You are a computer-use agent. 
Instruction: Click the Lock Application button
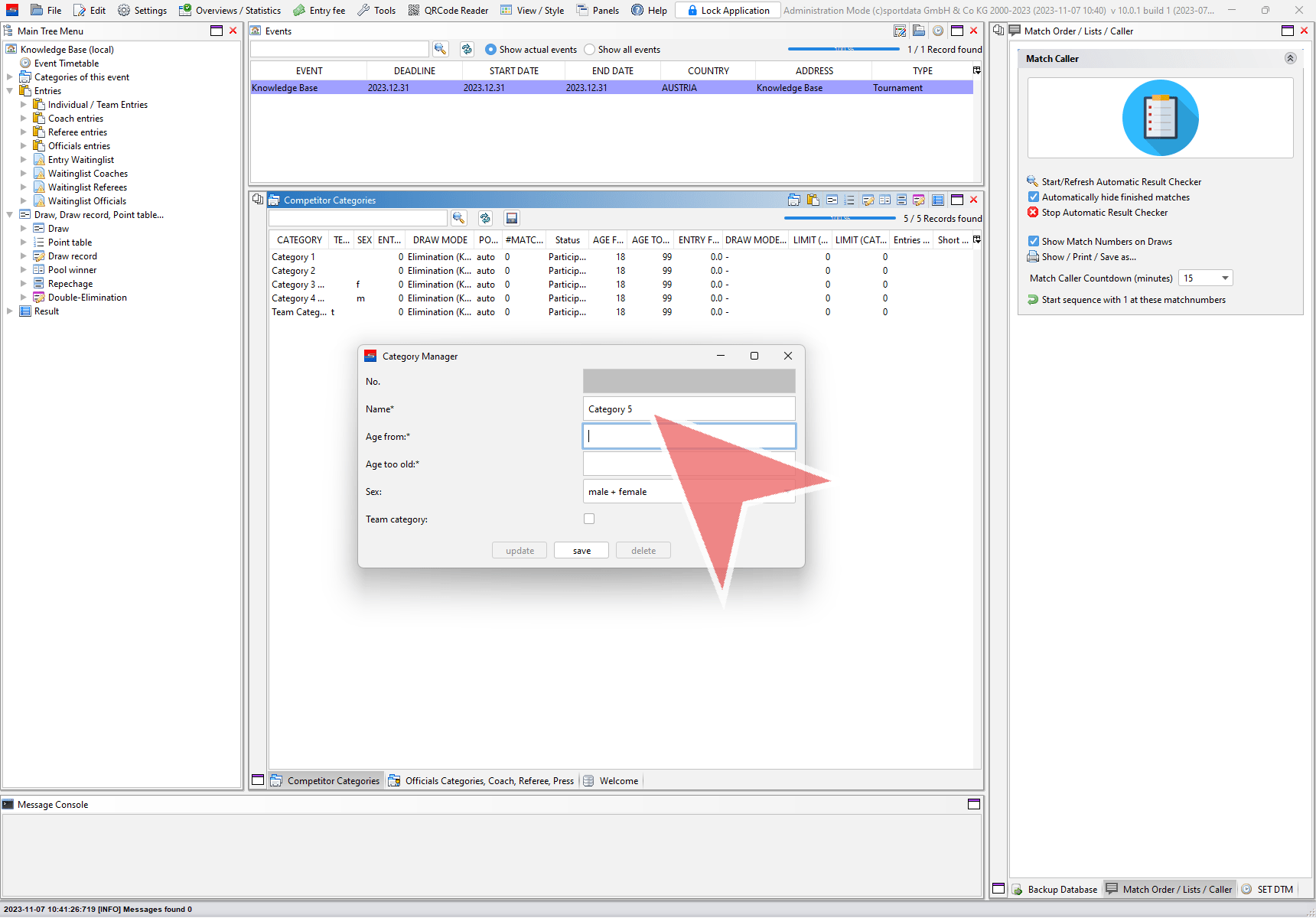pyautogui.click(x=728, y=11)
